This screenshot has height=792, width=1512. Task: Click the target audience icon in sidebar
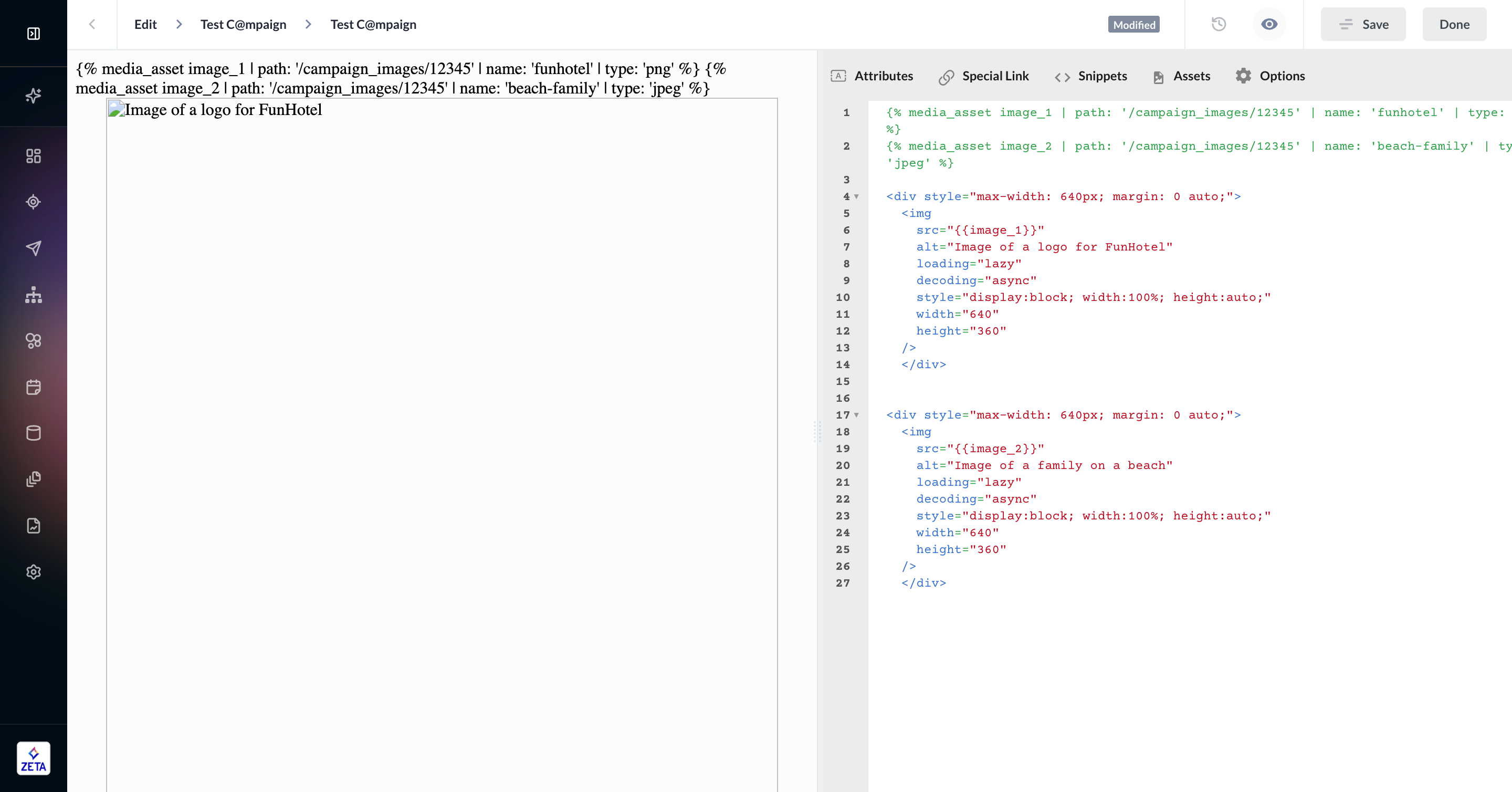click(x=34, y=202)
